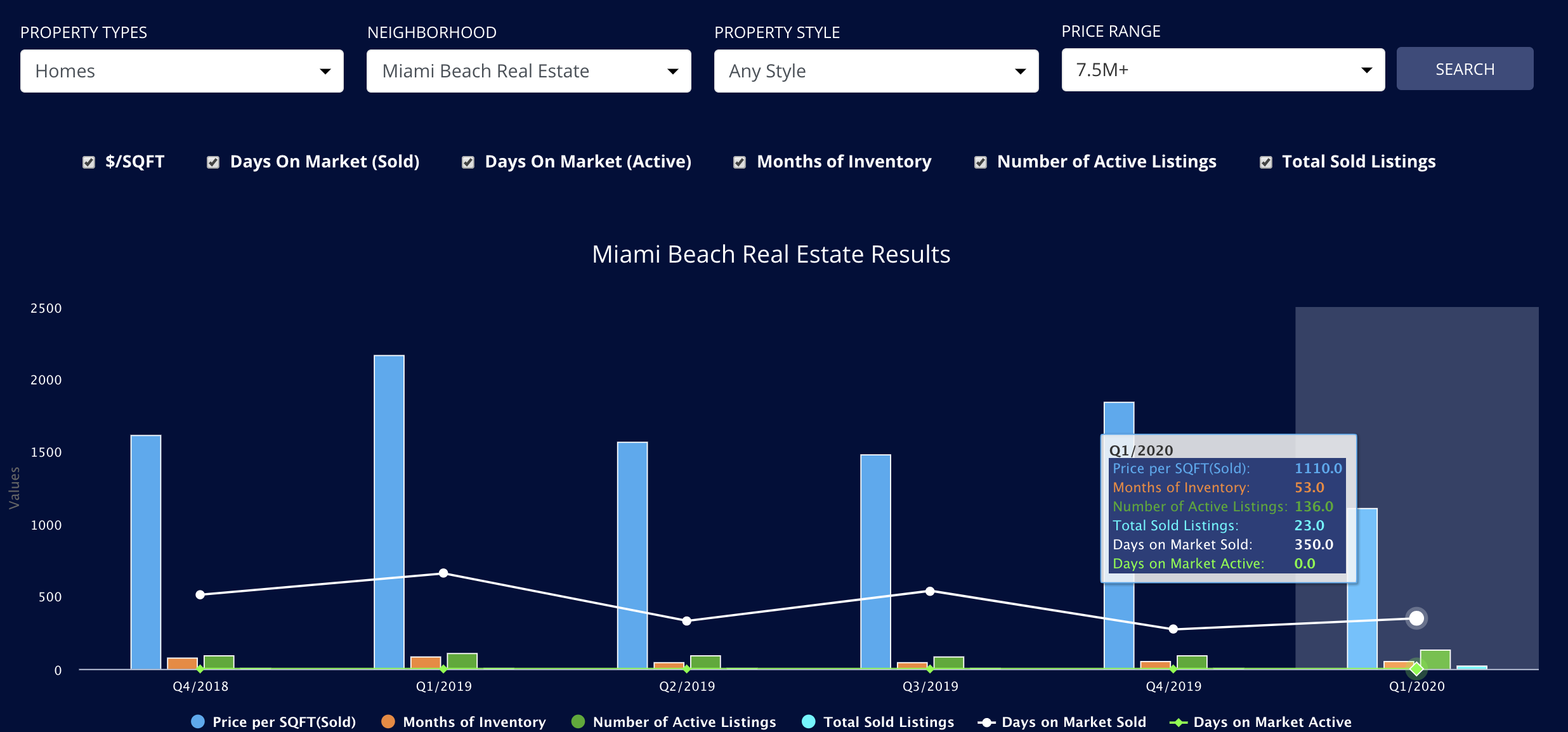The width and height of the screenshot is (1568, 732).
Task: Click the highlighted Q1/2020 white data point
Action: point(1416,618)
